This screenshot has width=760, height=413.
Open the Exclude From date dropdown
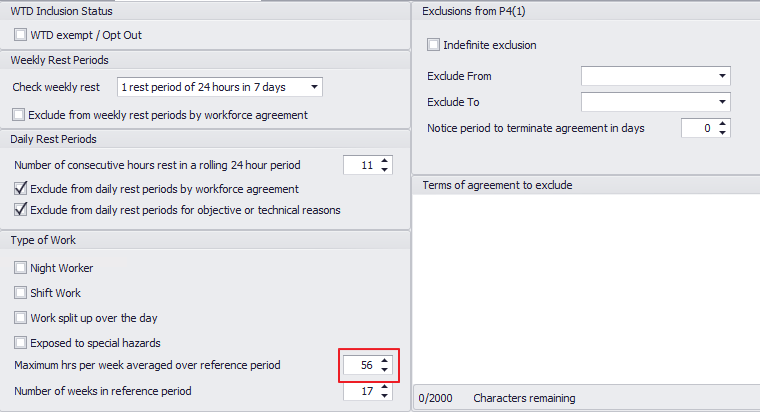[x=721, y=76]
